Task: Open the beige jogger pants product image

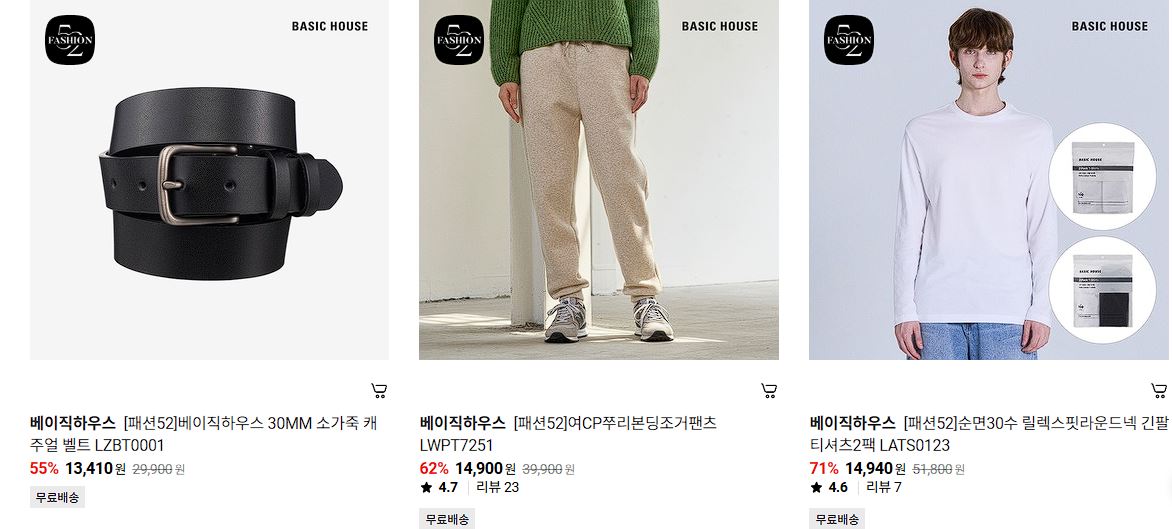Action: point(599,179)
